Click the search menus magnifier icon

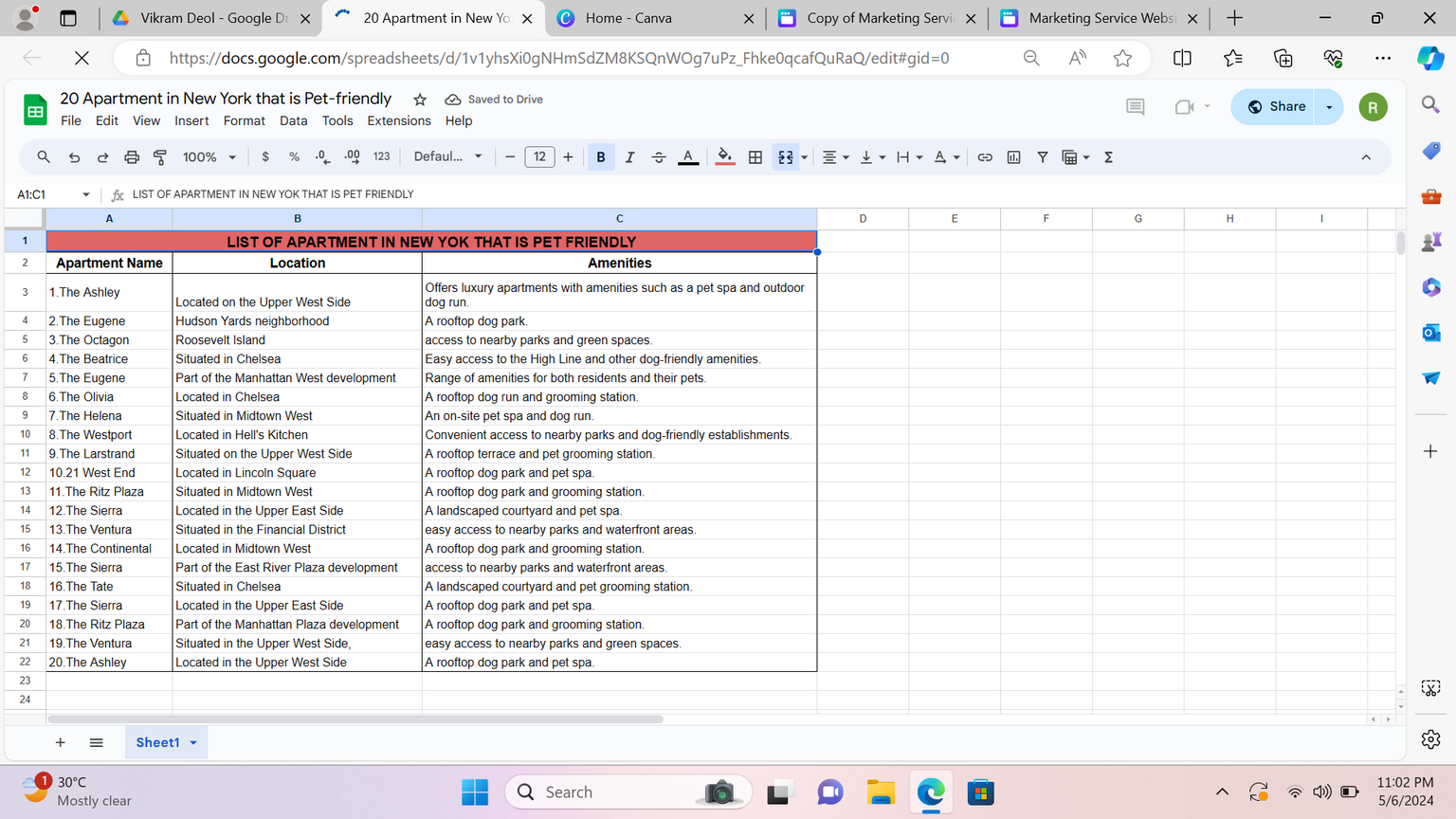pos(44,157)
